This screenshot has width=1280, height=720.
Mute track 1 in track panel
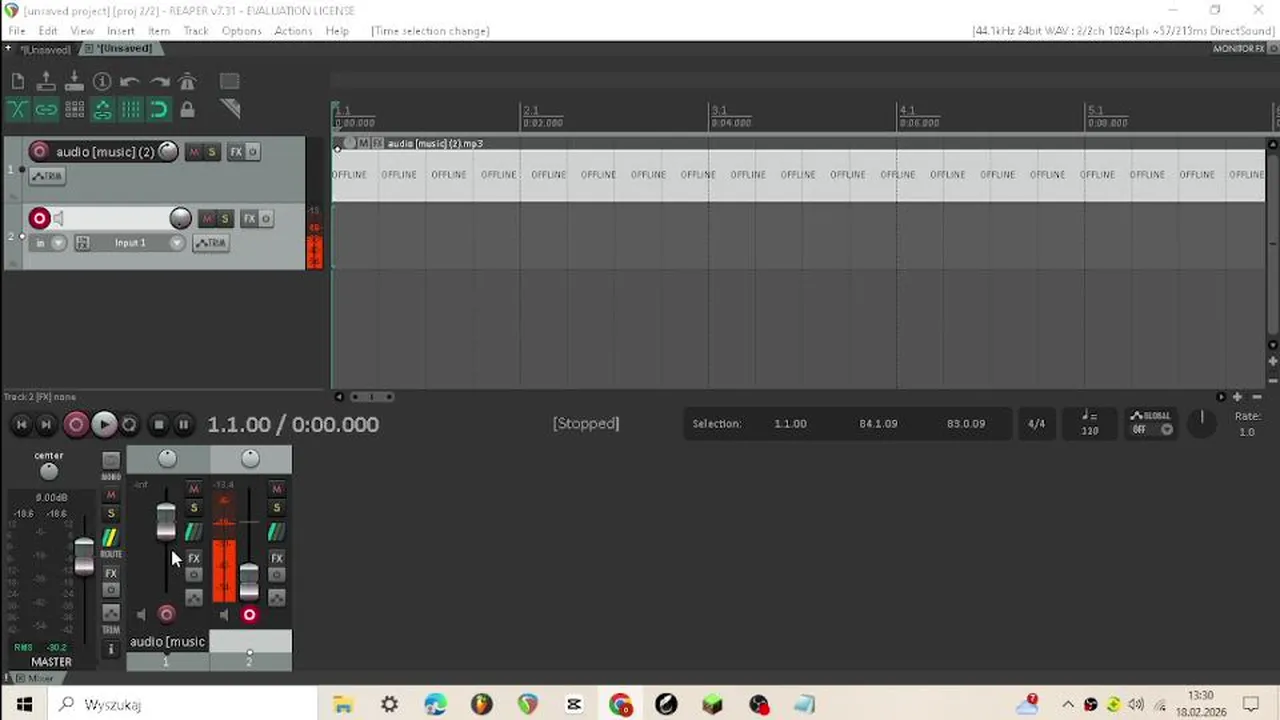[x=194, y=152]
